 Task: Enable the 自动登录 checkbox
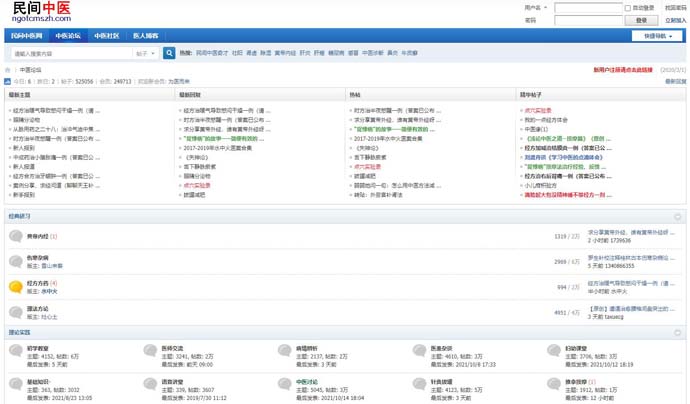[629, 8]
